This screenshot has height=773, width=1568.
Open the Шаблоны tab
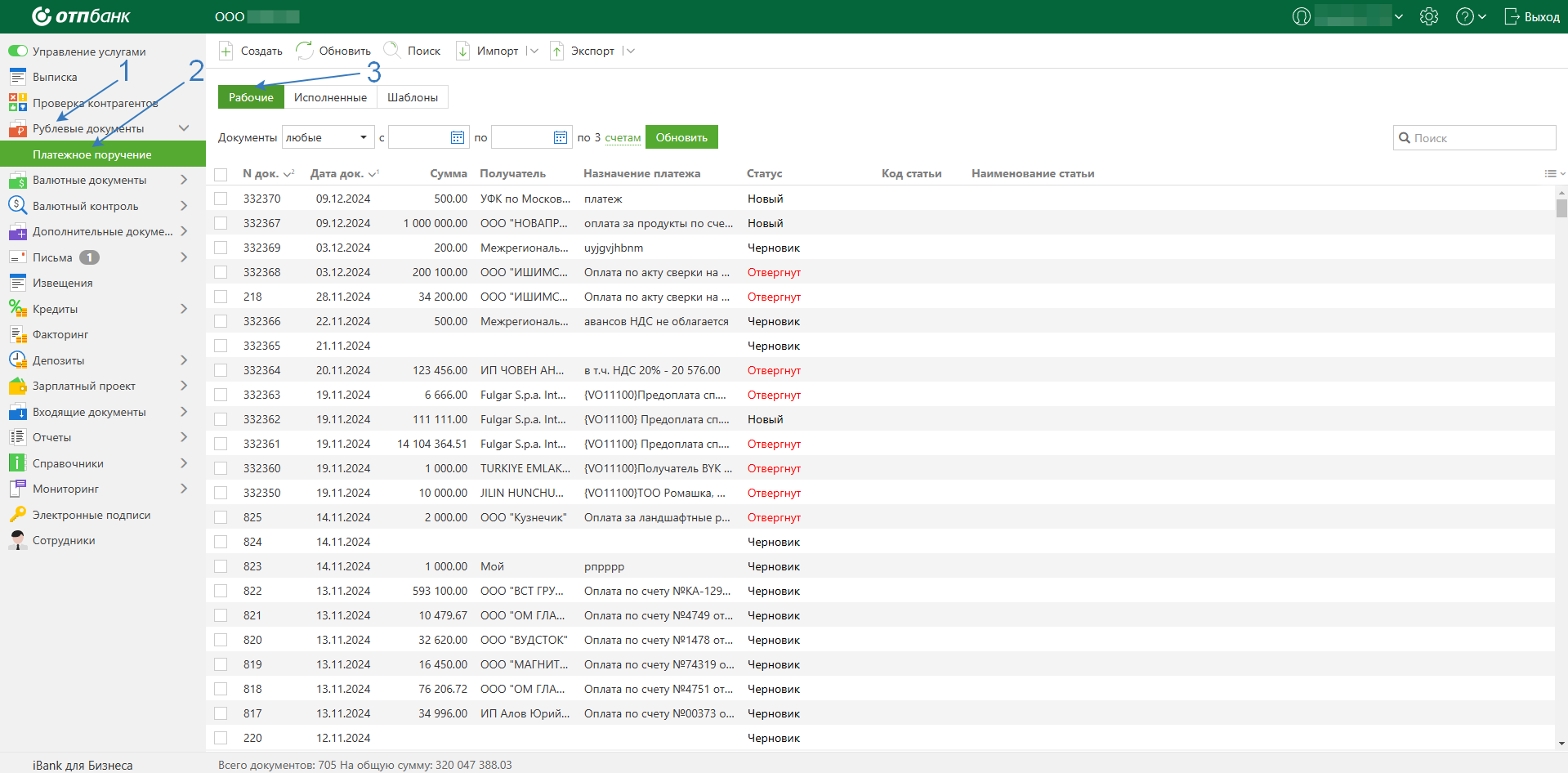413,97
